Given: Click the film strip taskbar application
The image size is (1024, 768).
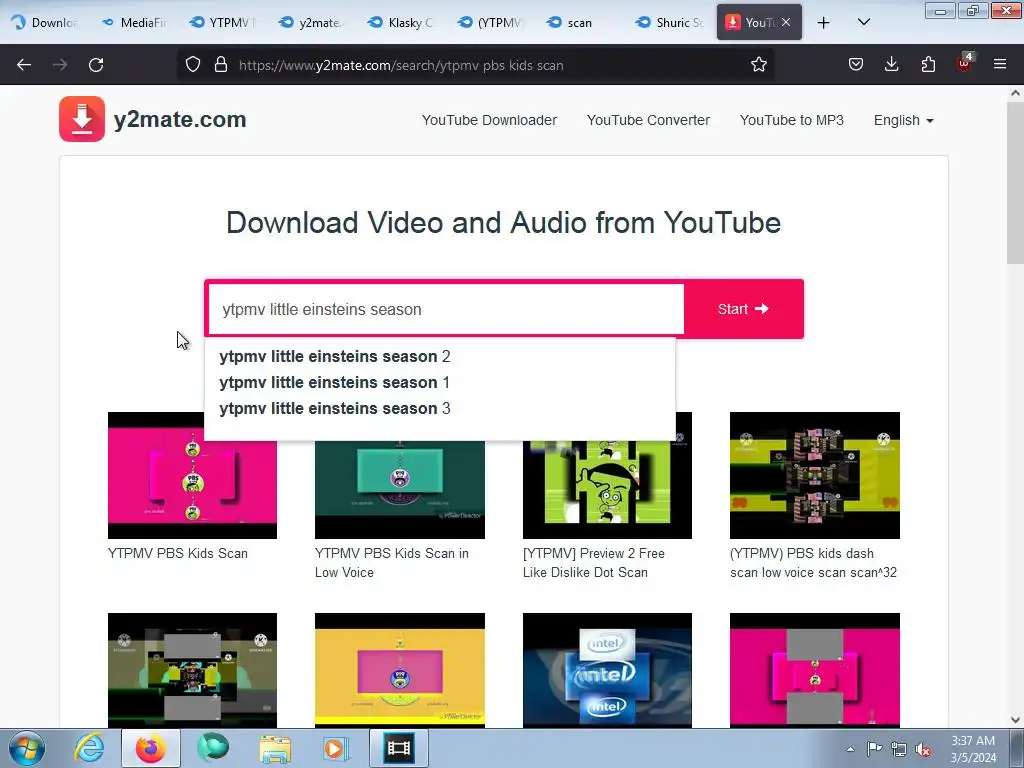Looking at the screenshot, I should tap(399, 748).
